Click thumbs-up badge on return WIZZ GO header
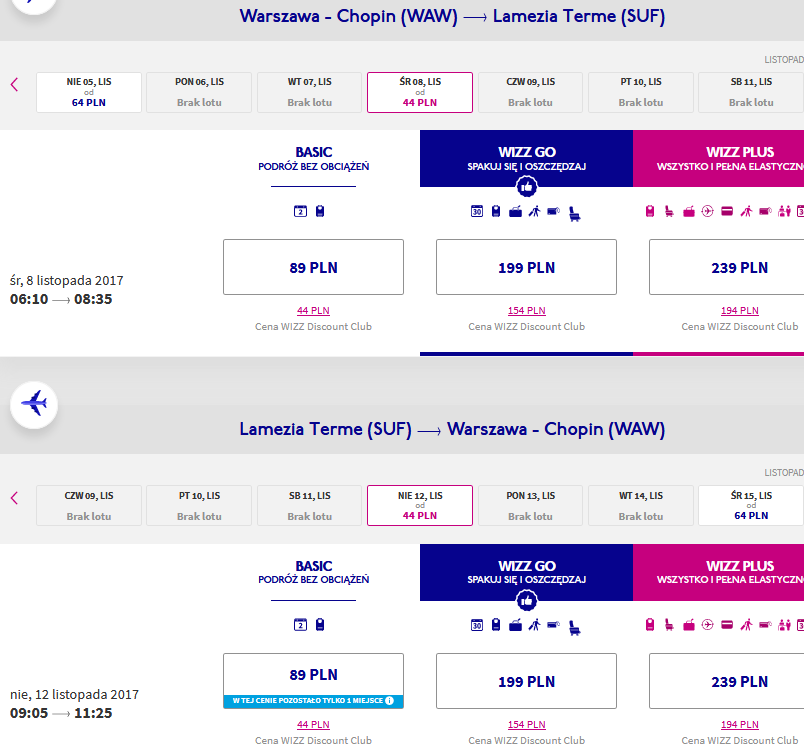 [527, 601]
